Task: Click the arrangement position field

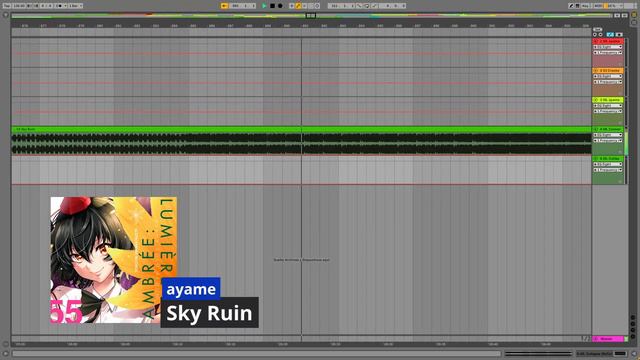Action: (x=243, y=6)
